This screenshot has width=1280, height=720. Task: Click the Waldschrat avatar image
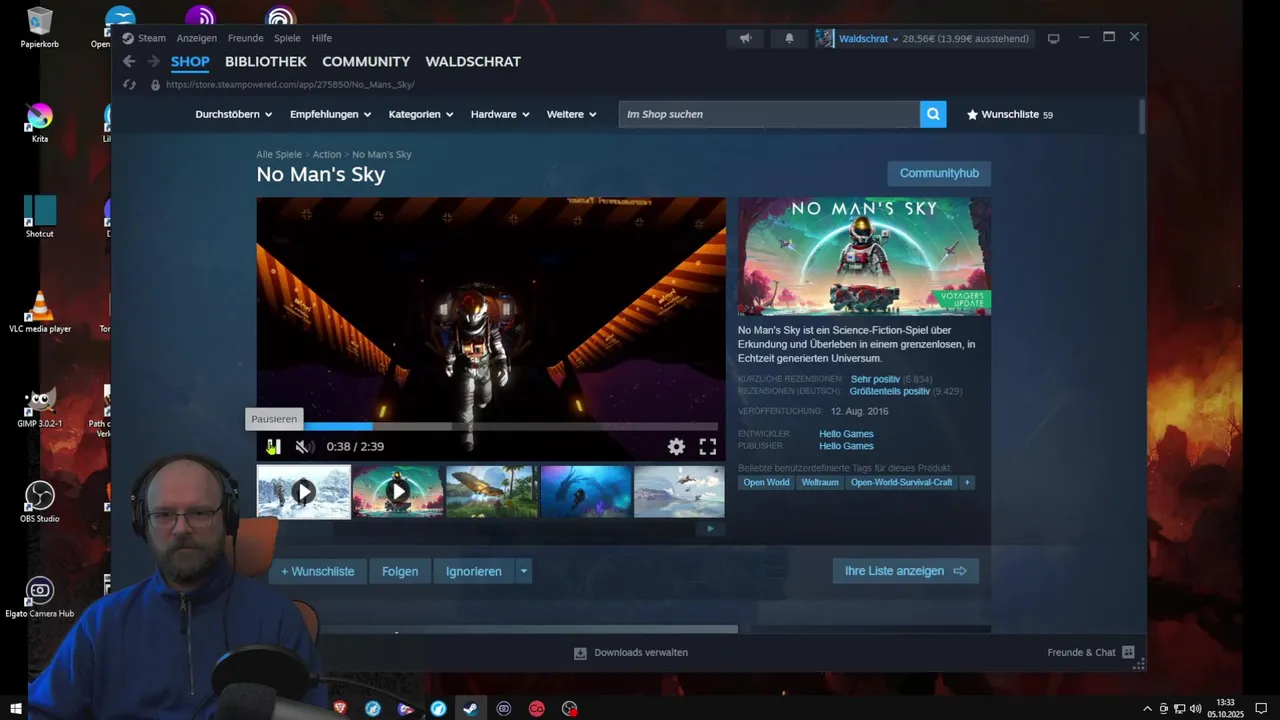[825, 38]
